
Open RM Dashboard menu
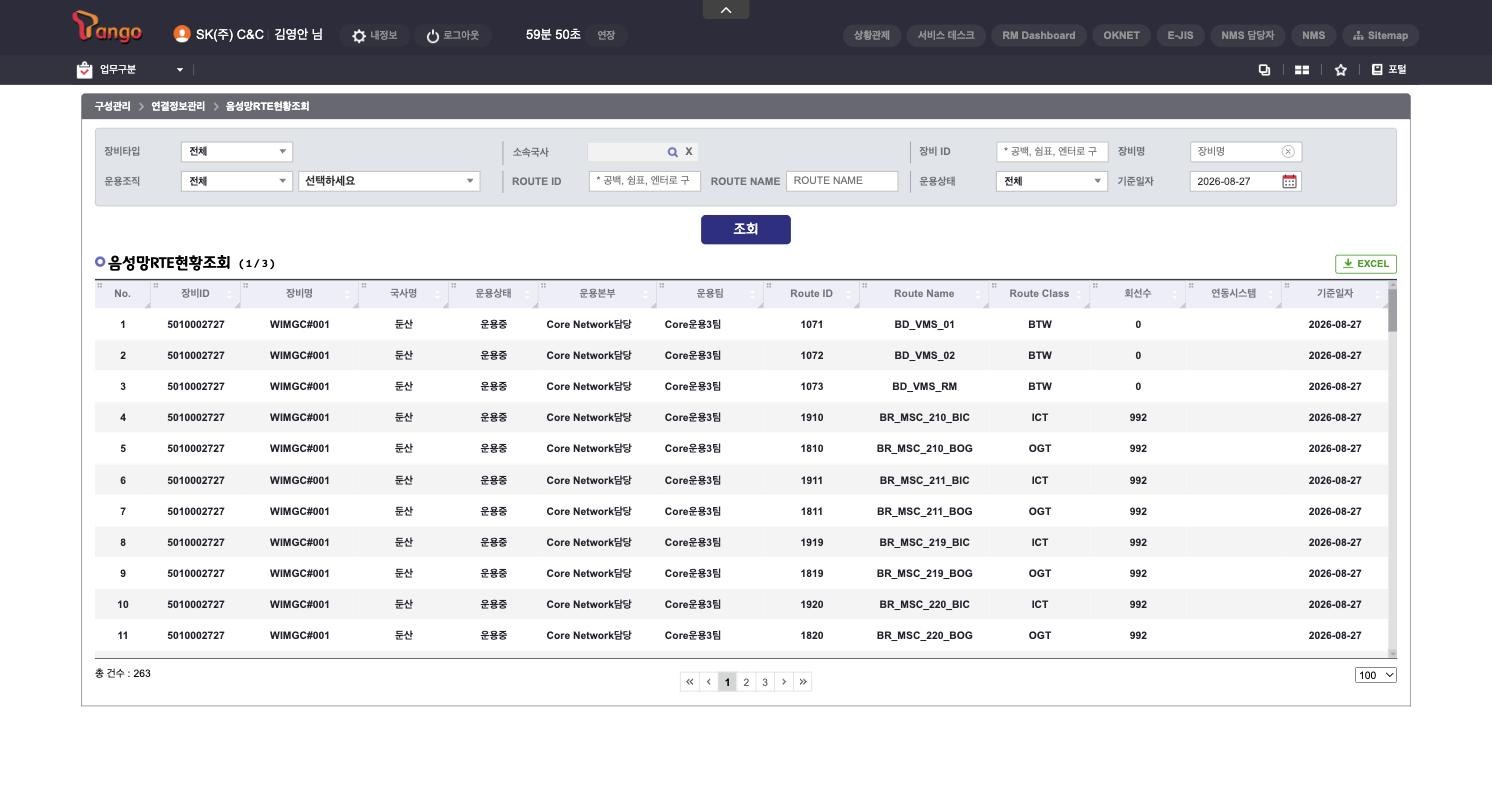click(1039, 36)
